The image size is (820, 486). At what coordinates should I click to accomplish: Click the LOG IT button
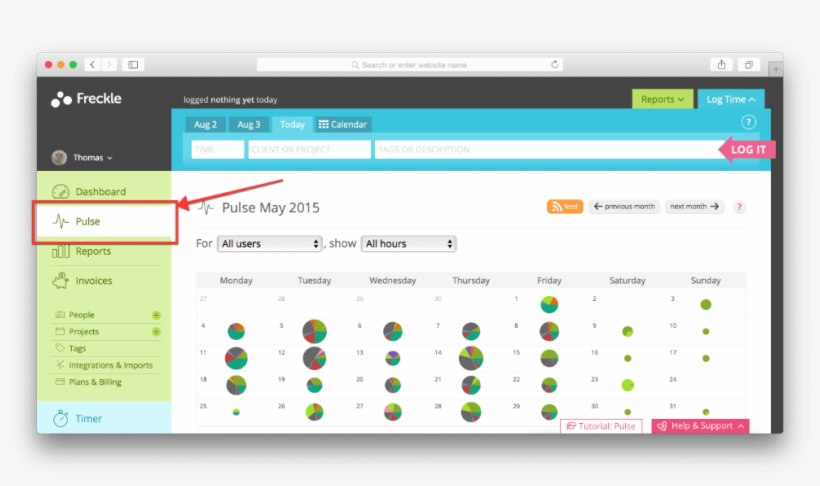click(x=747, y=150)
